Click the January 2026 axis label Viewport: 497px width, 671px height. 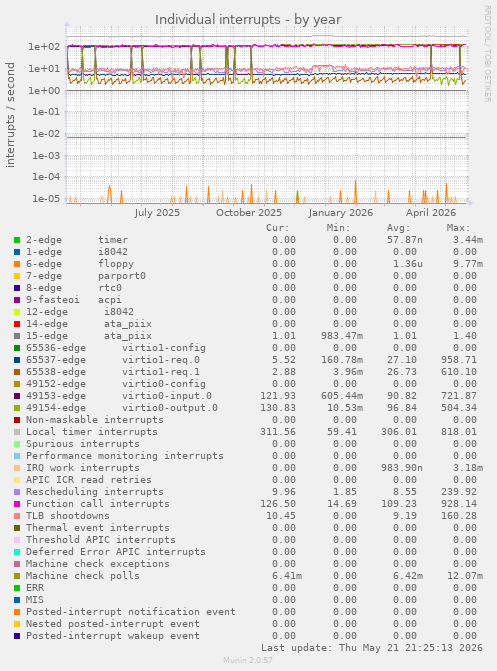pyautogui.click(x=341, y=213)
